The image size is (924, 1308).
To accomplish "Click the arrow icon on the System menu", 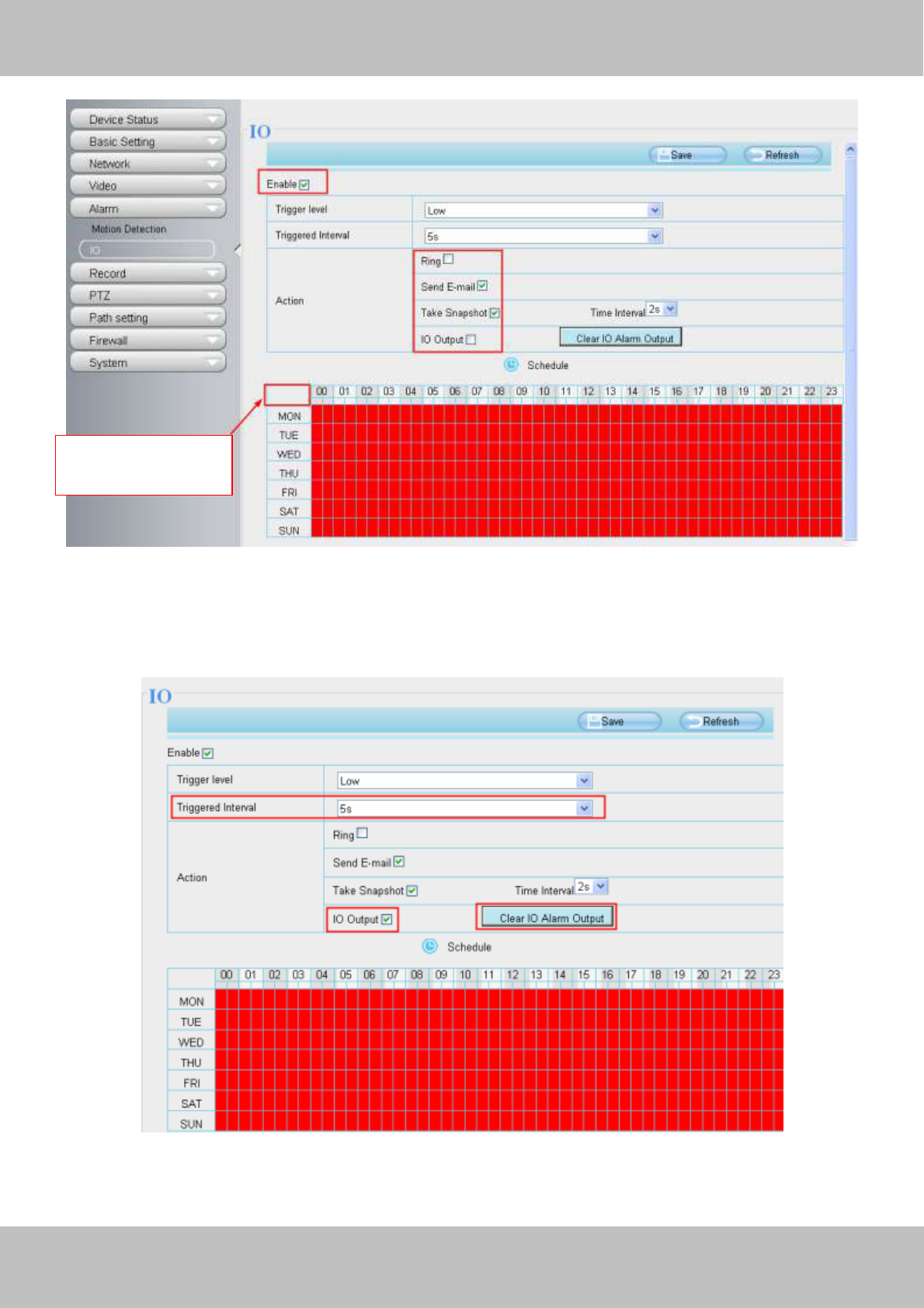I will pyautogui.click(x=212, y=363).
